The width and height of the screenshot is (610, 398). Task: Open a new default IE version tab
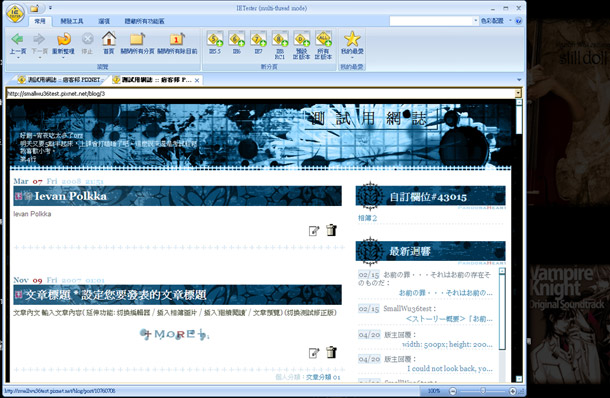[301, 39]
